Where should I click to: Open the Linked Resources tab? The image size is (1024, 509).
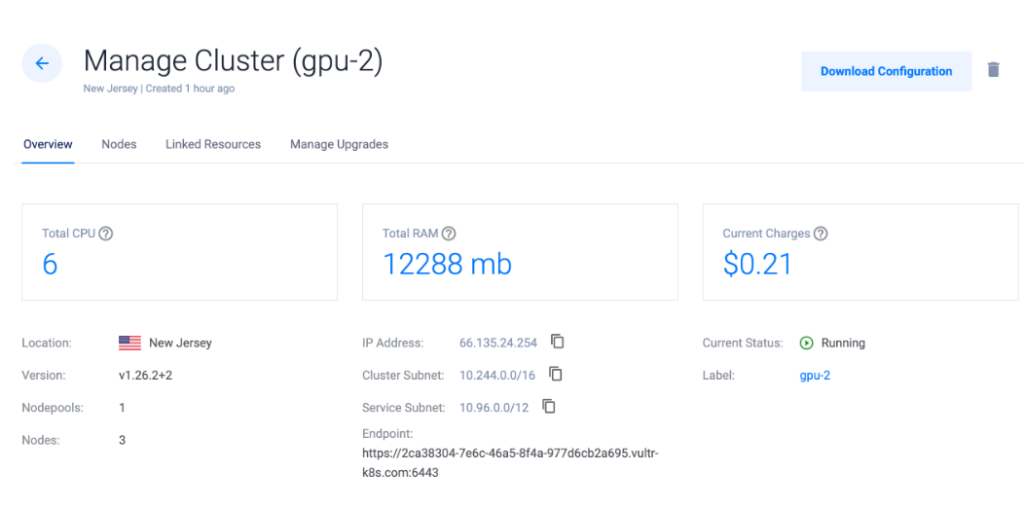point(213,144)
